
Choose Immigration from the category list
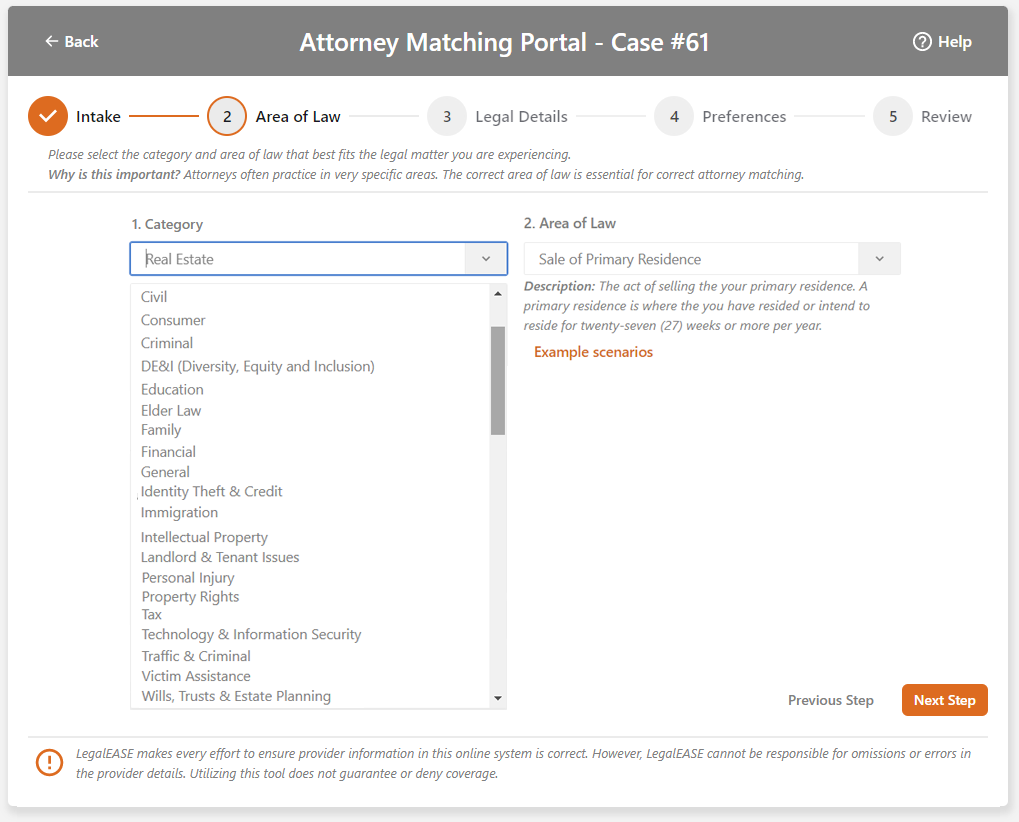point(179,513)
